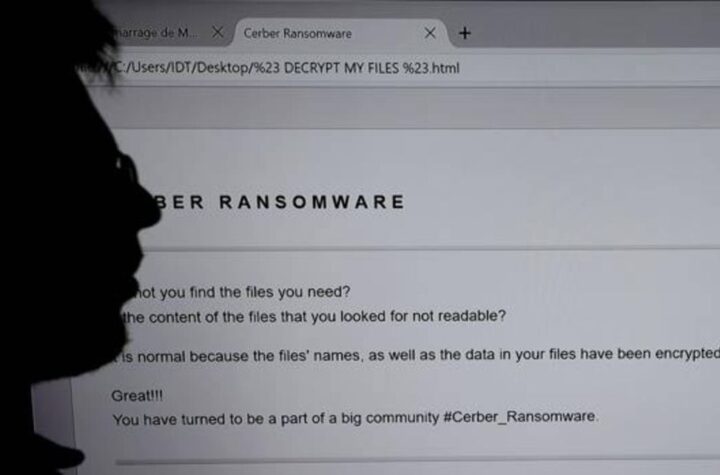Close the Cerber Ransomware tab
Viewport: 720px width, 475px height.
pos(430,33)
